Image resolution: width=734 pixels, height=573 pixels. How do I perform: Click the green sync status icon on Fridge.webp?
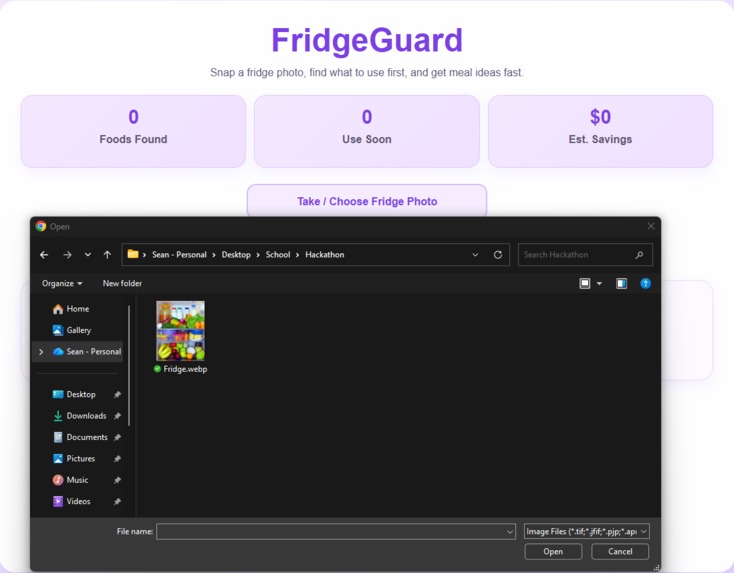(x=157, y=369)
